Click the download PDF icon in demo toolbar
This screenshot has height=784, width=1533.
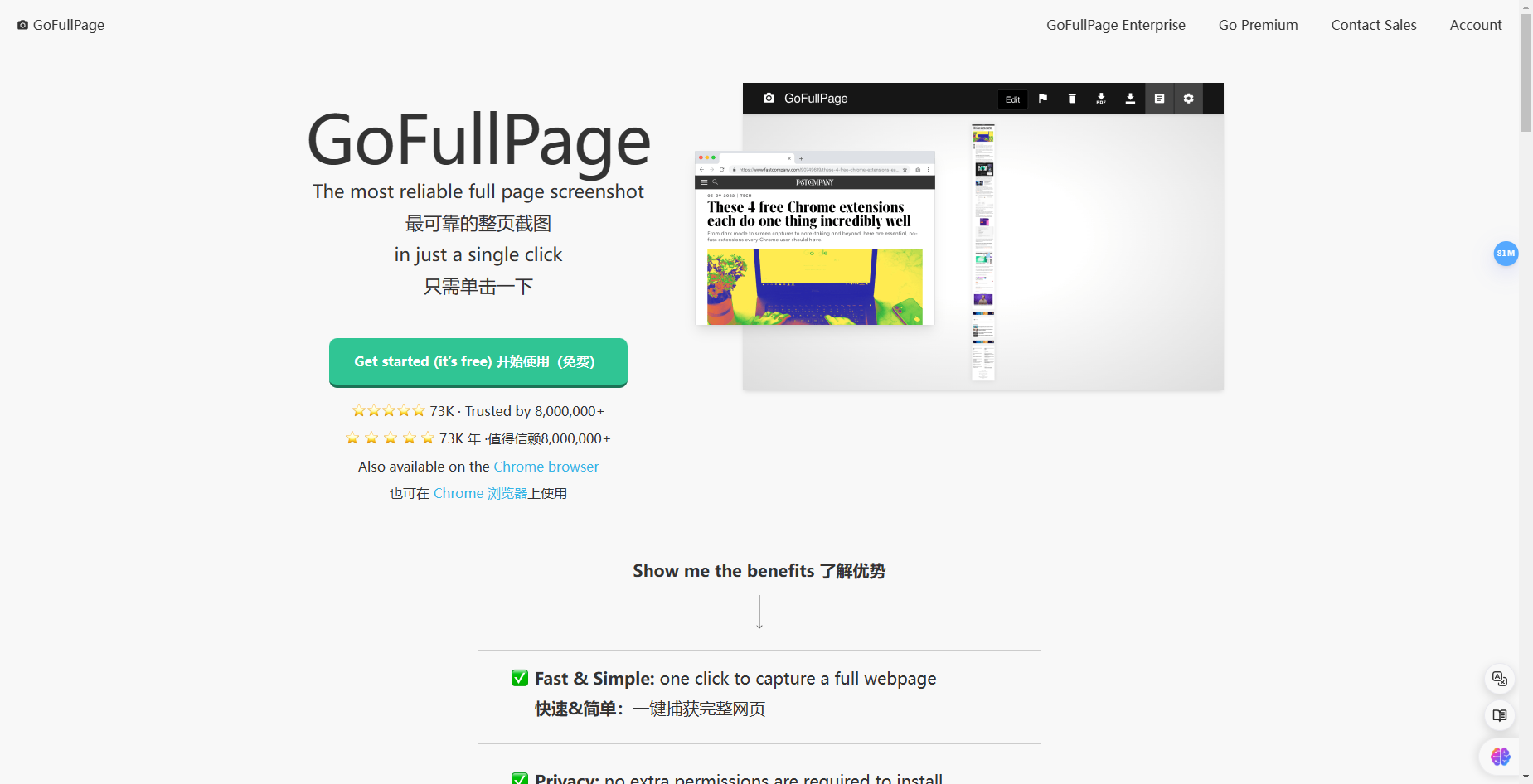[1101, 99]
